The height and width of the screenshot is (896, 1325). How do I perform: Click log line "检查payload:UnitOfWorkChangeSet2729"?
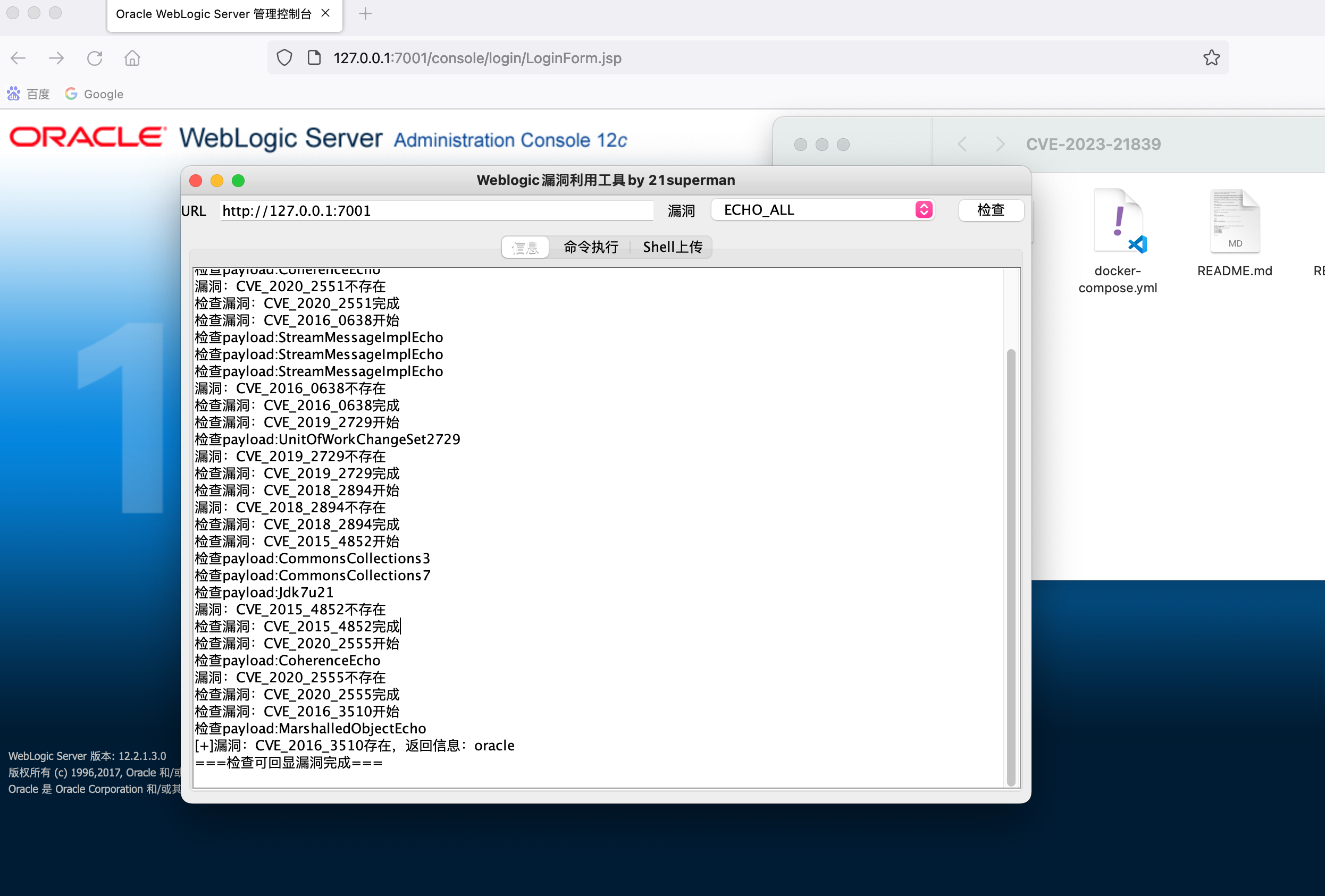click(x=327, y=439)
